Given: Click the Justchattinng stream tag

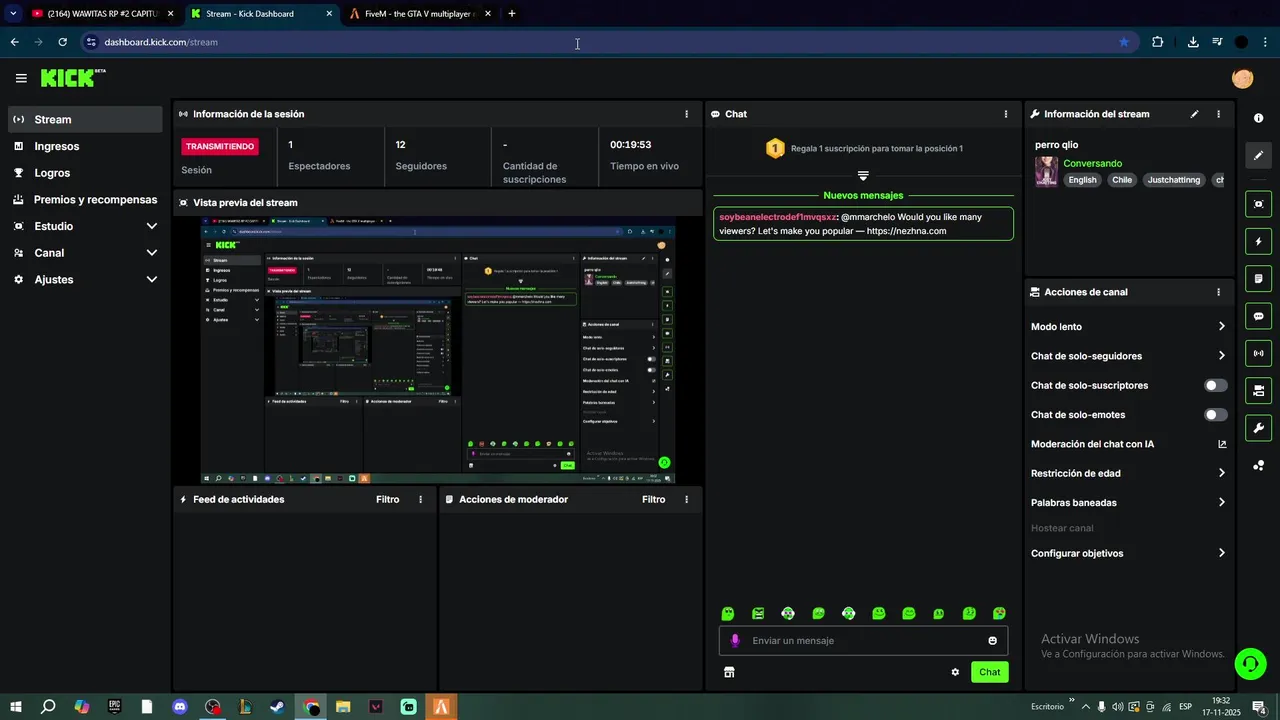Looking at the screenshot, I should pos(1174,180).
